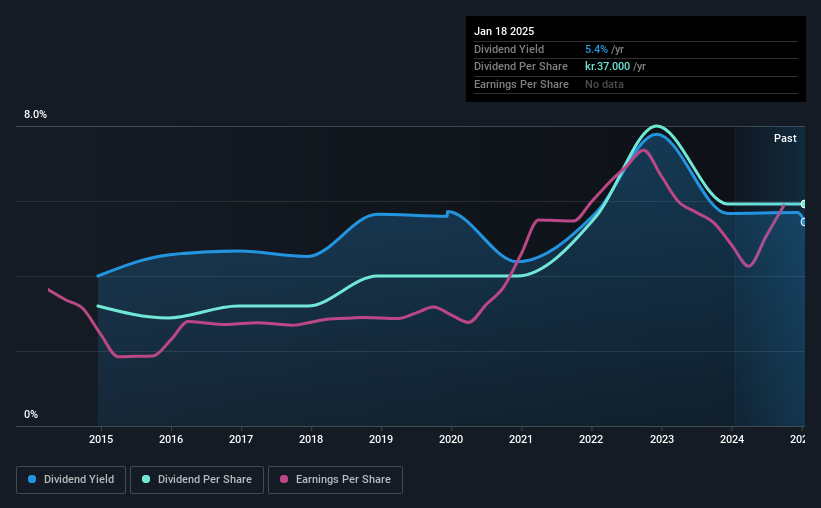Image resolution: width=821 pixels, height=508 pixels.
Task: Click the teal Dividend Per Share legend dot
Action: [146, 479]
